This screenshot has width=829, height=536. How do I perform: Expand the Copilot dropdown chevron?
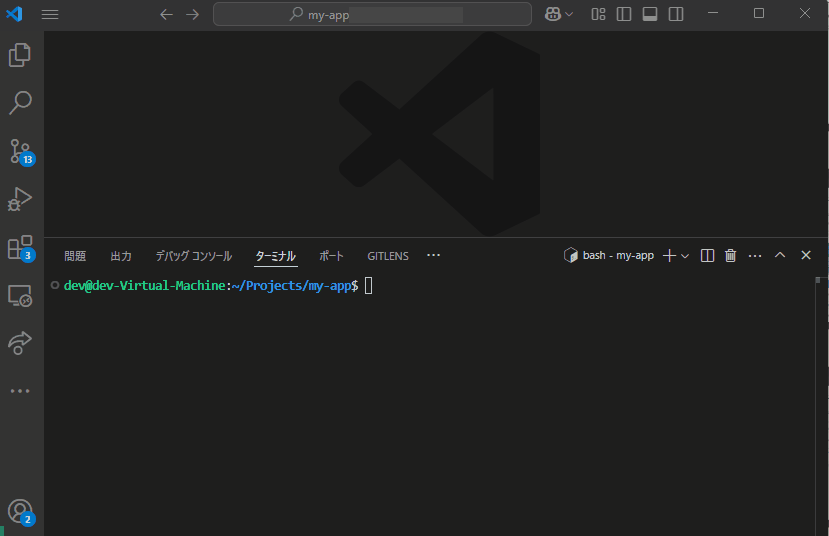point(569,14)
